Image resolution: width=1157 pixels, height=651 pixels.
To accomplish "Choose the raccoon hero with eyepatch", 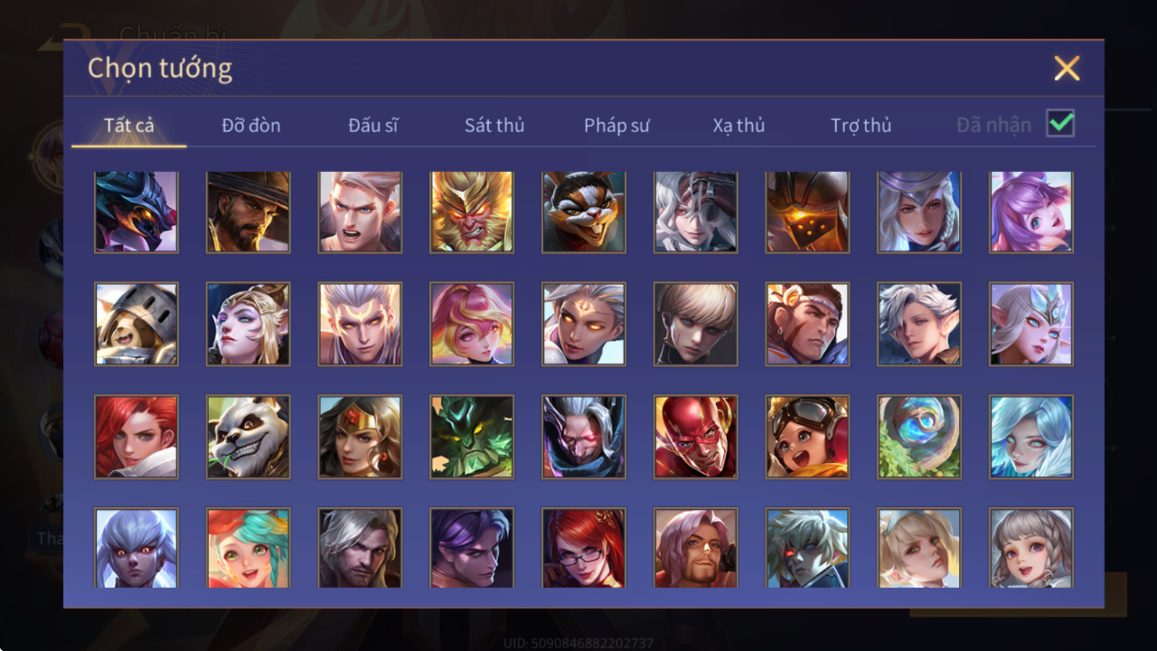I will click(x=584, y=212).
